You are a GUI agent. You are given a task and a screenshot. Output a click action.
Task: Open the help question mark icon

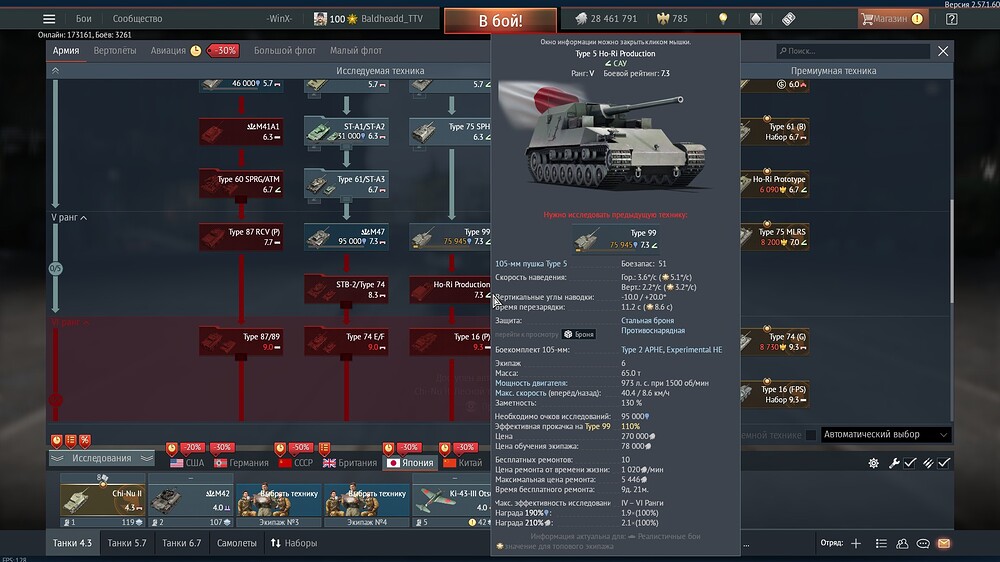pos(952,18)
